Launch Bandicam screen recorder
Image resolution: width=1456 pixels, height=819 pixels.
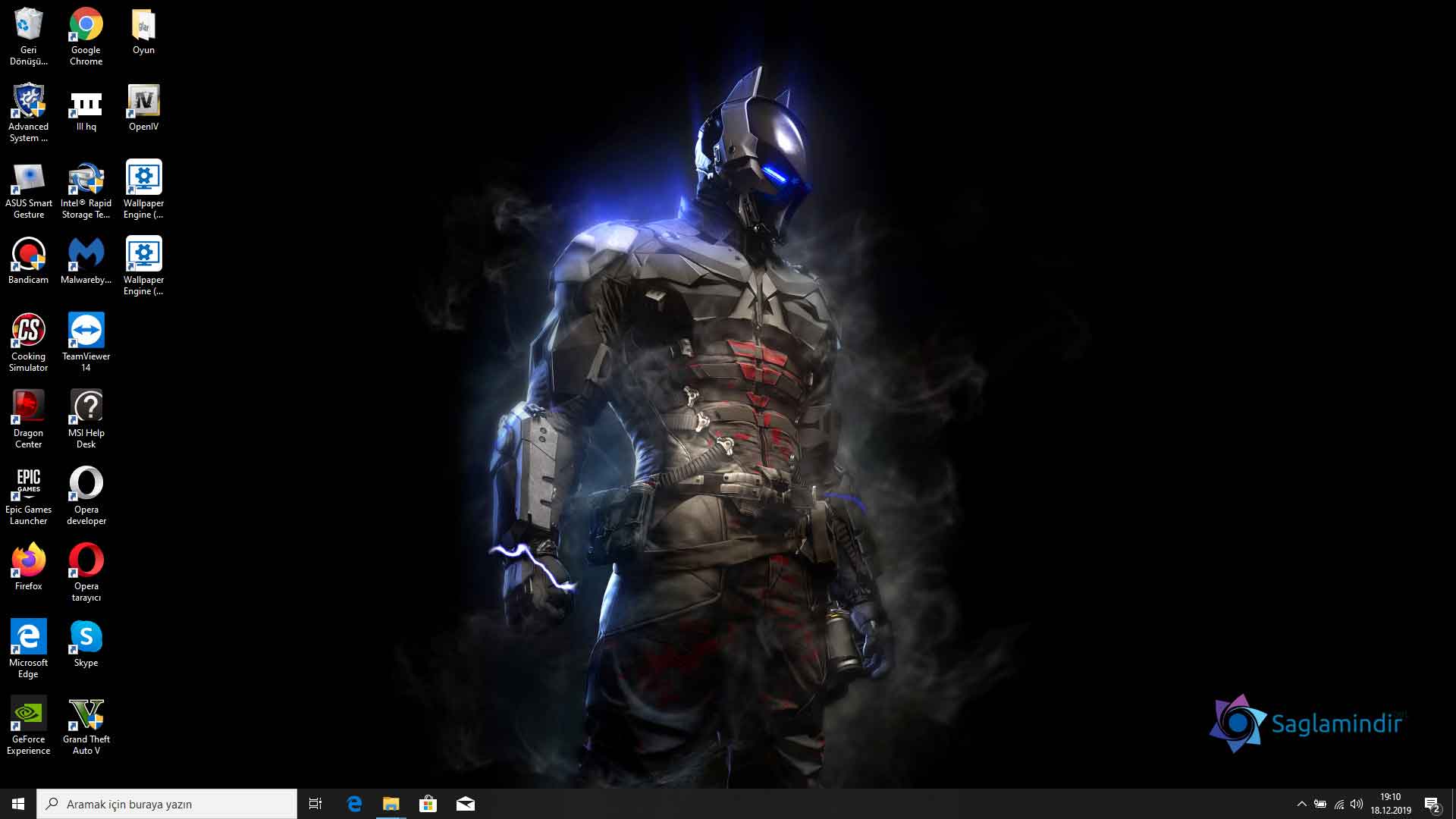point(28,253)
